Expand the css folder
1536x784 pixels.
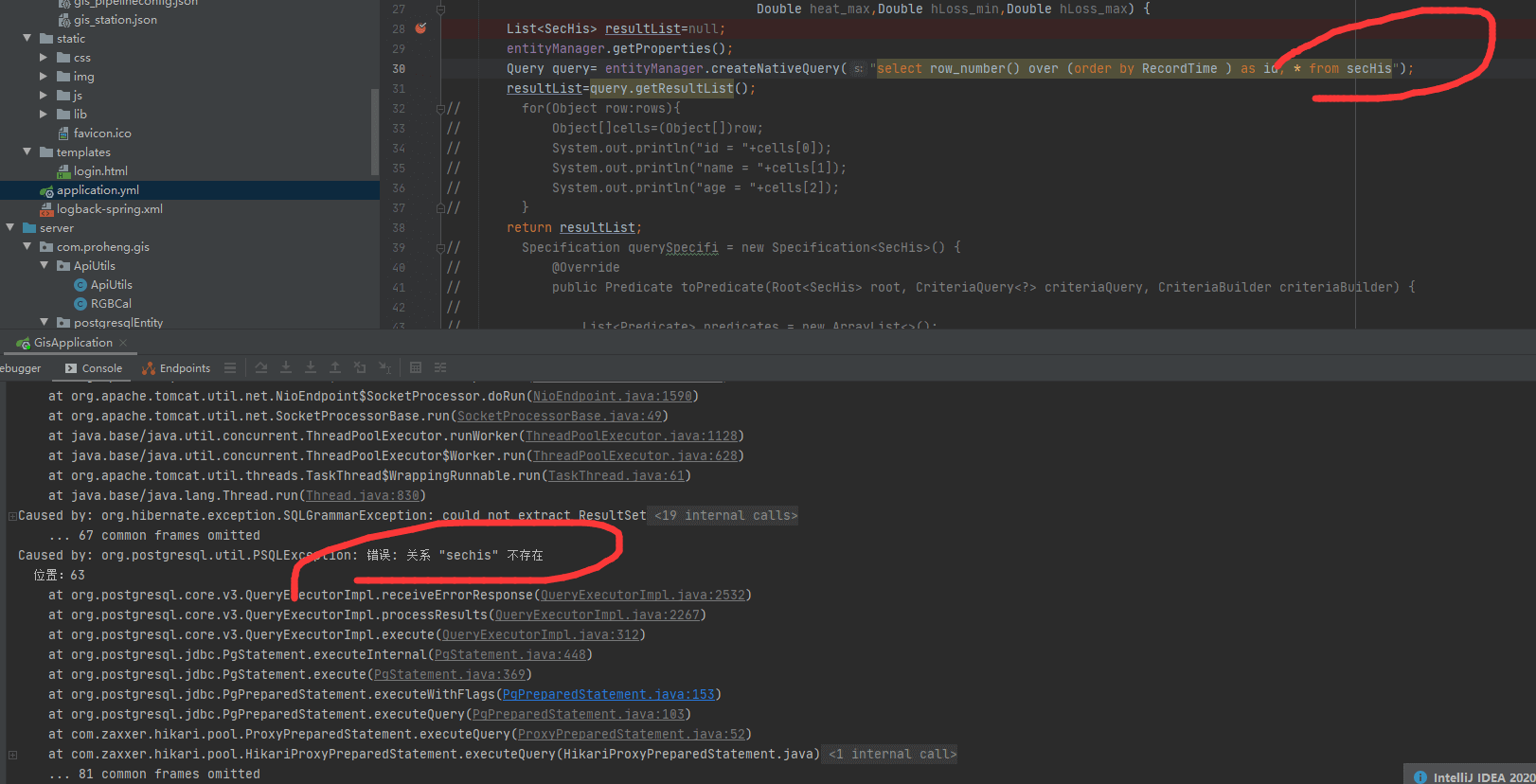tap(44, 58)
